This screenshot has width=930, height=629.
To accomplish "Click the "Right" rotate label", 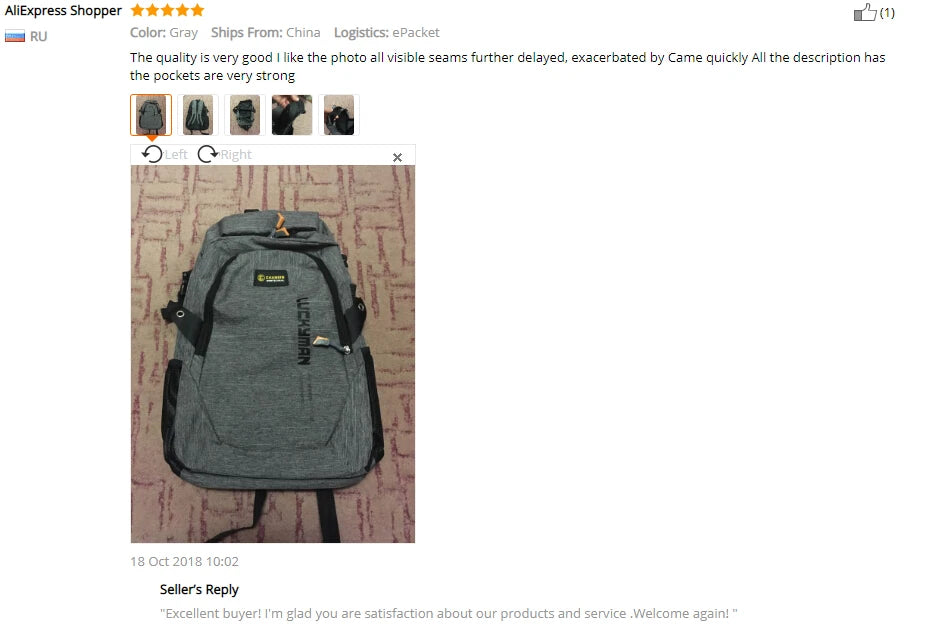I will (236, 155).
